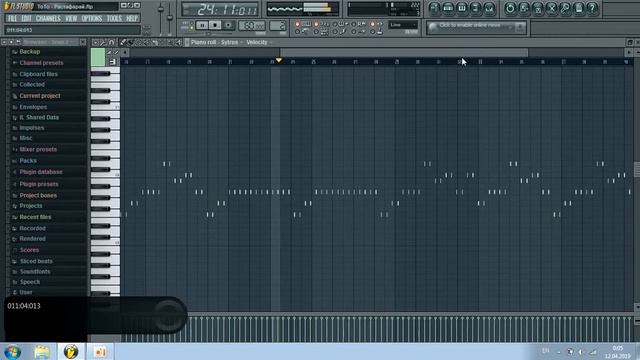
Task: Open the Sliced beats folder
Action: click(x=36, y=261)
